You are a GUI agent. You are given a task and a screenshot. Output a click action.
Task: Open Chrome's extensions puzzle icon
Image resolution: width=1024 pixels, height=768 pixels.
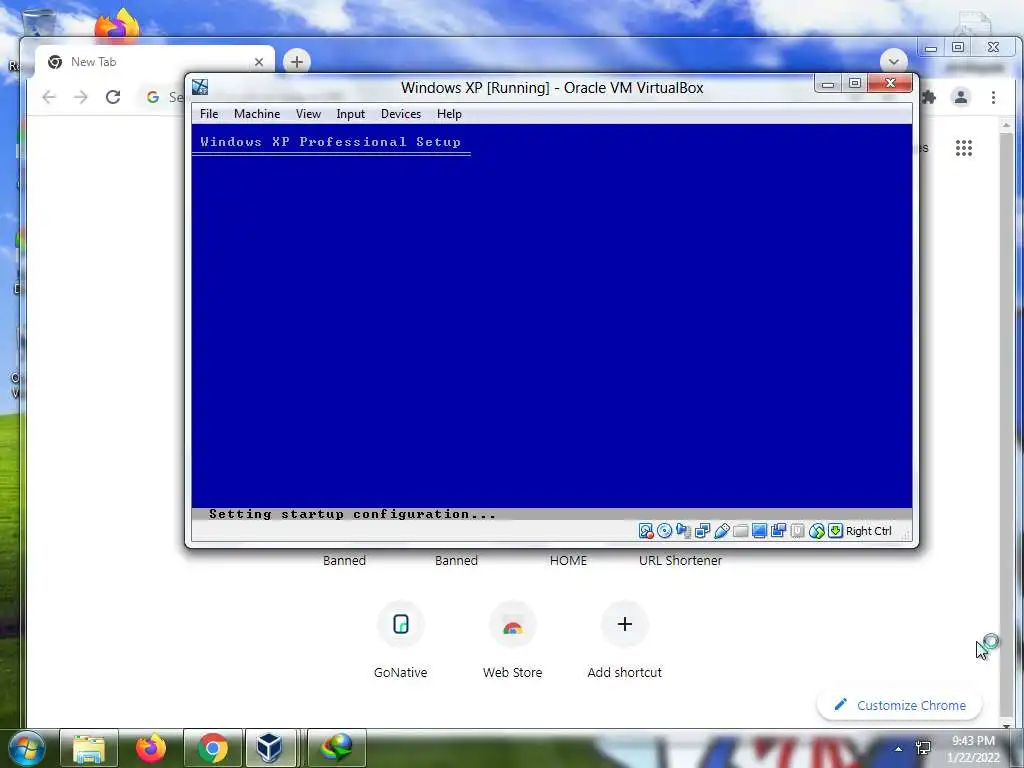pyautogui.click(x=929, y=97)
